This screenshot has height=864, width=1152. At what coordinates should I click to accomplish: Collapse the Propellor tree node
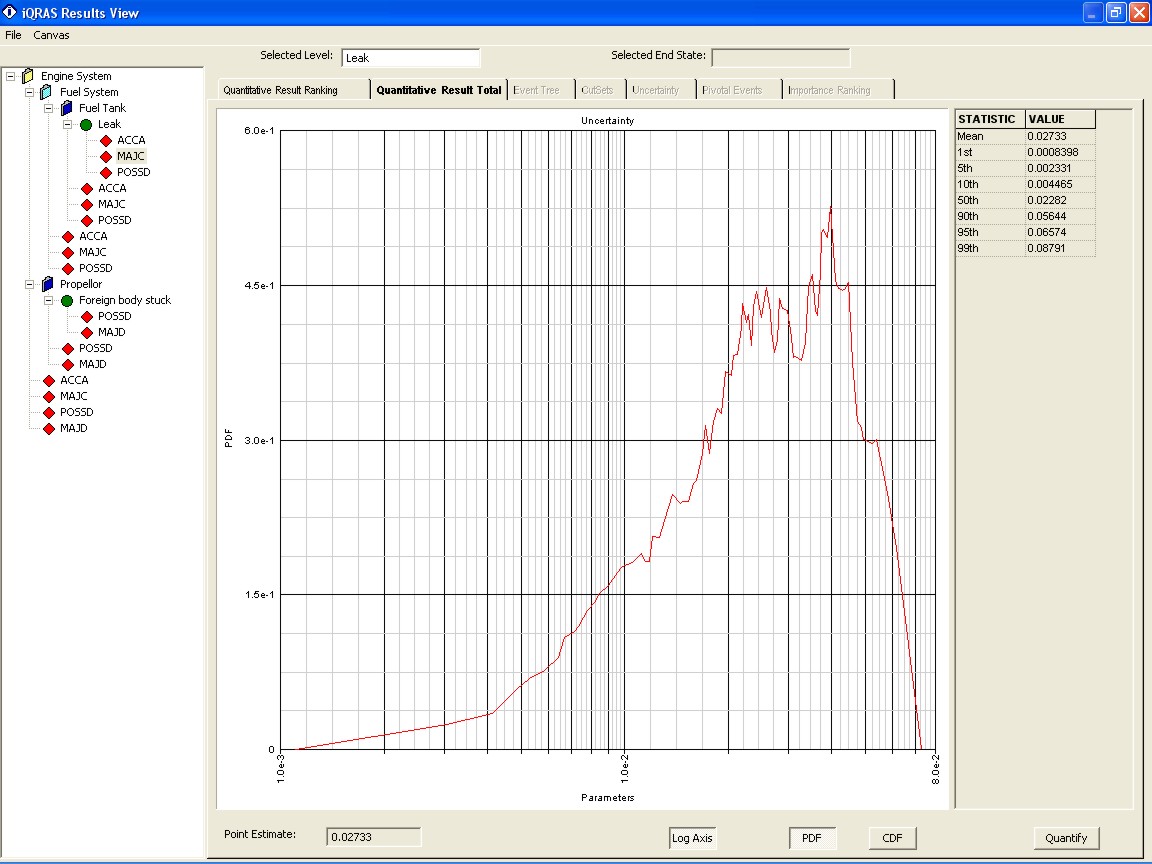(29, 284)
